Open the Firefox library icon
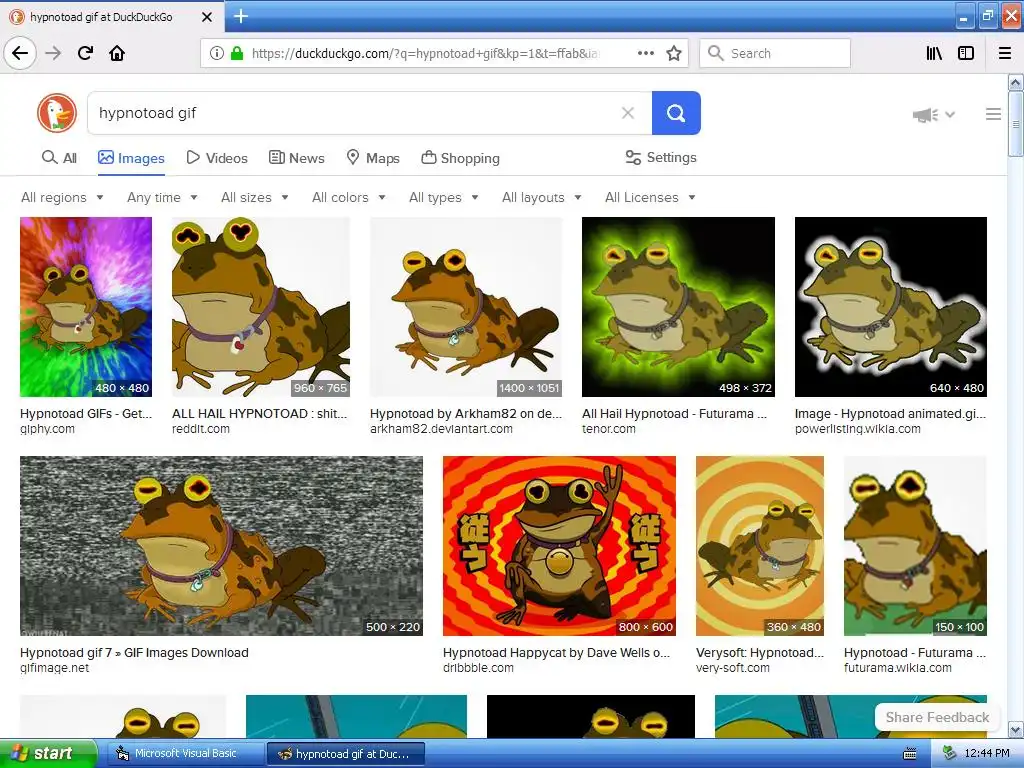The height and width of the screenshot is (768, 1024). pos(934,53)
